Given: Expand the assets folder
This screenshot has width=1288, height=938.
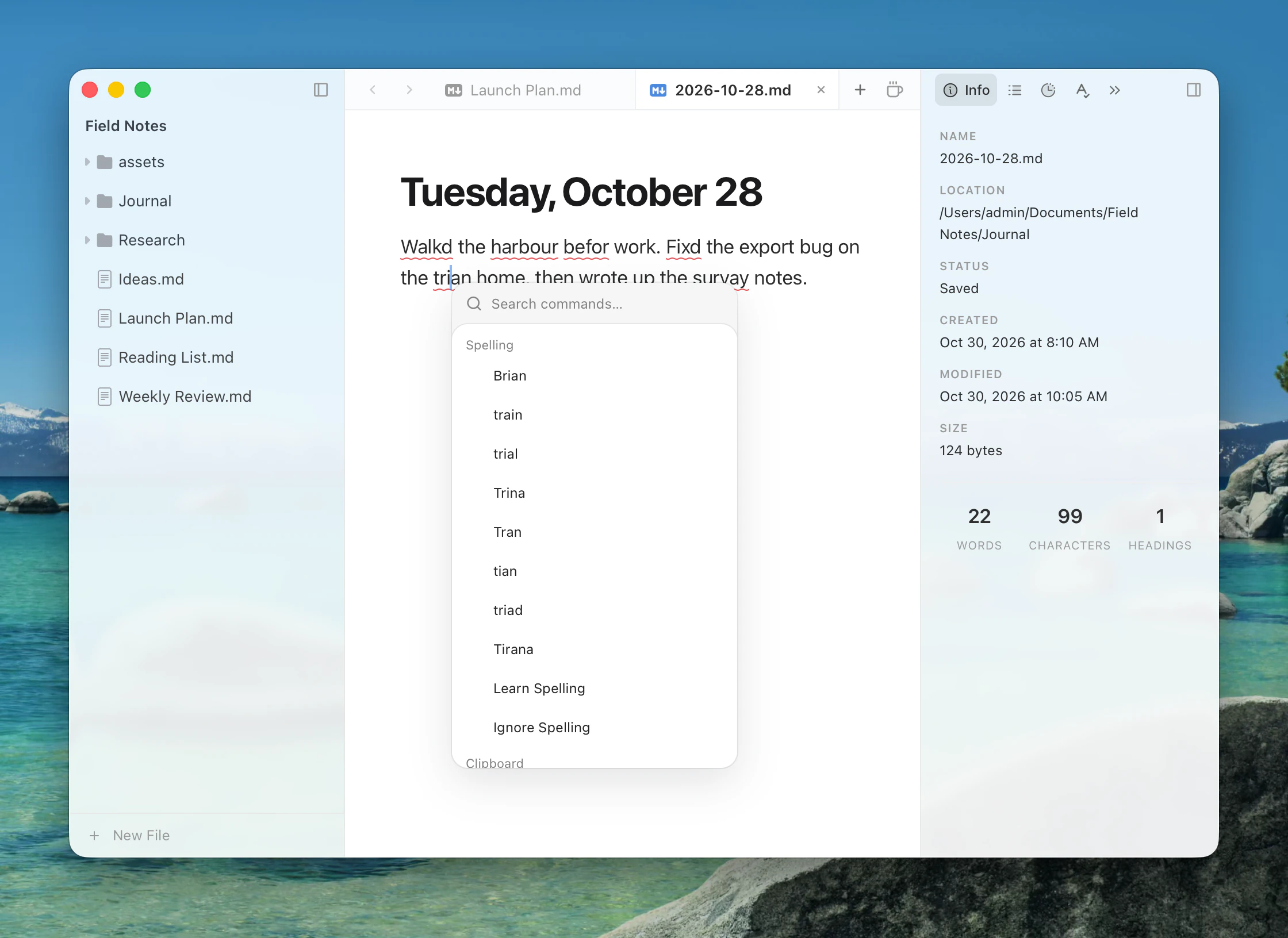Looking at the screenshot, I should coord(87,162).
